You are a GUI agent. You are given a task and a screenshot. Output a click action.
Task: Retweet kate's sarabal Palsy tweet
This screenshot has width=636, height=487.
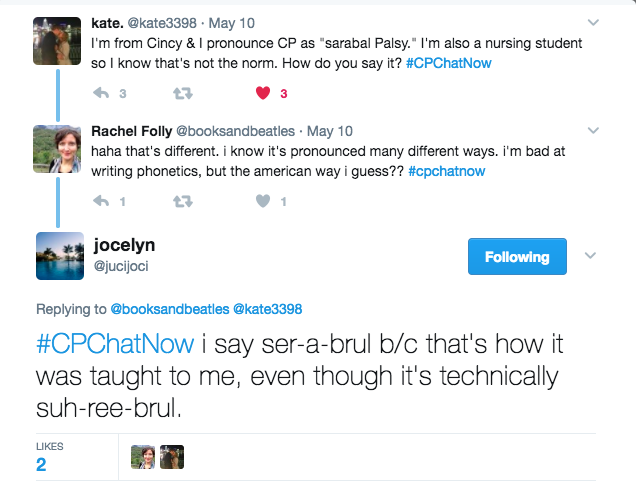click(183, 93)
